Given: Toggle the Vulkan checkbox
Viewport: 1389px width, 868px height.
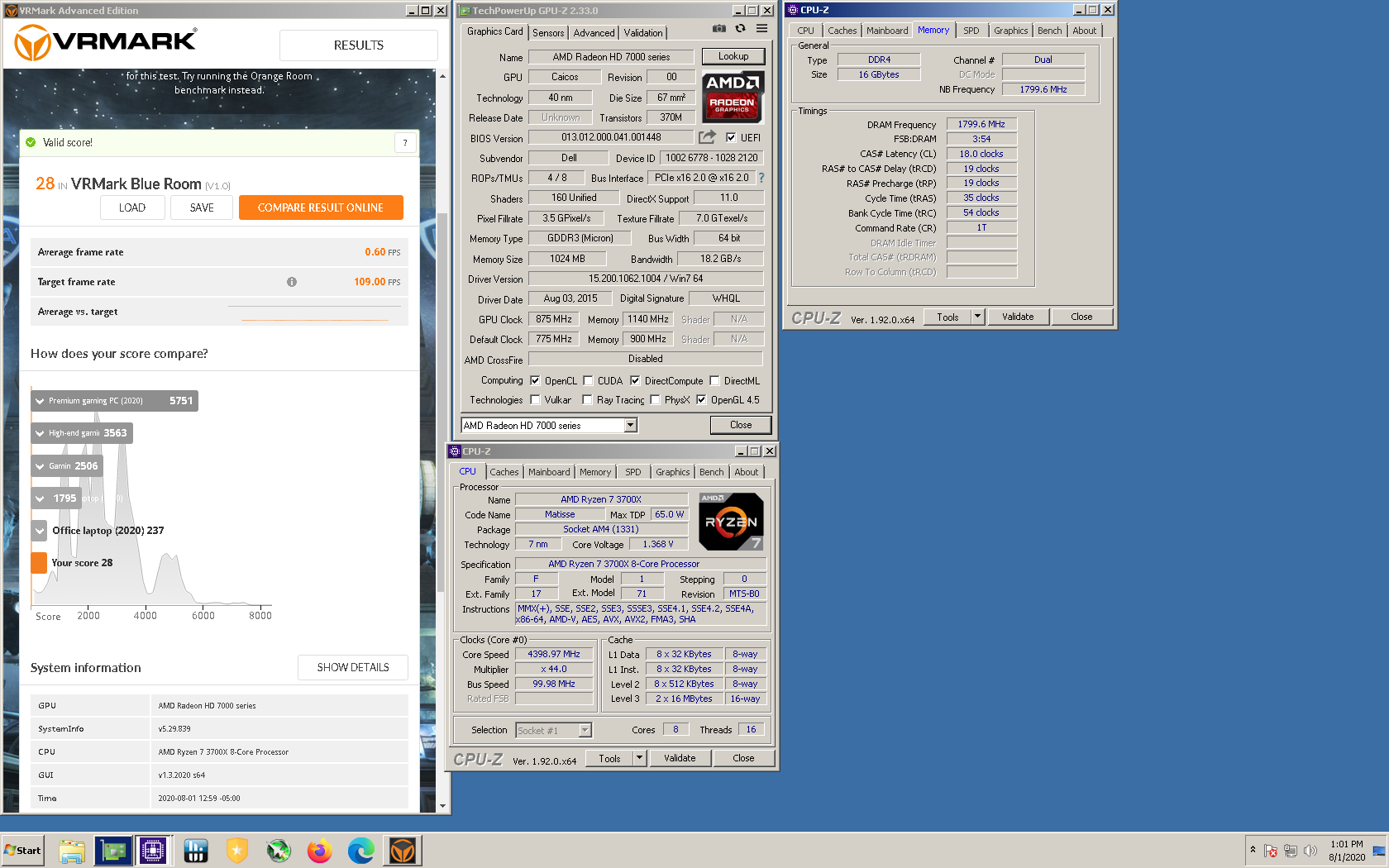Looking at the screenshot, I should (x=535, y=400).
